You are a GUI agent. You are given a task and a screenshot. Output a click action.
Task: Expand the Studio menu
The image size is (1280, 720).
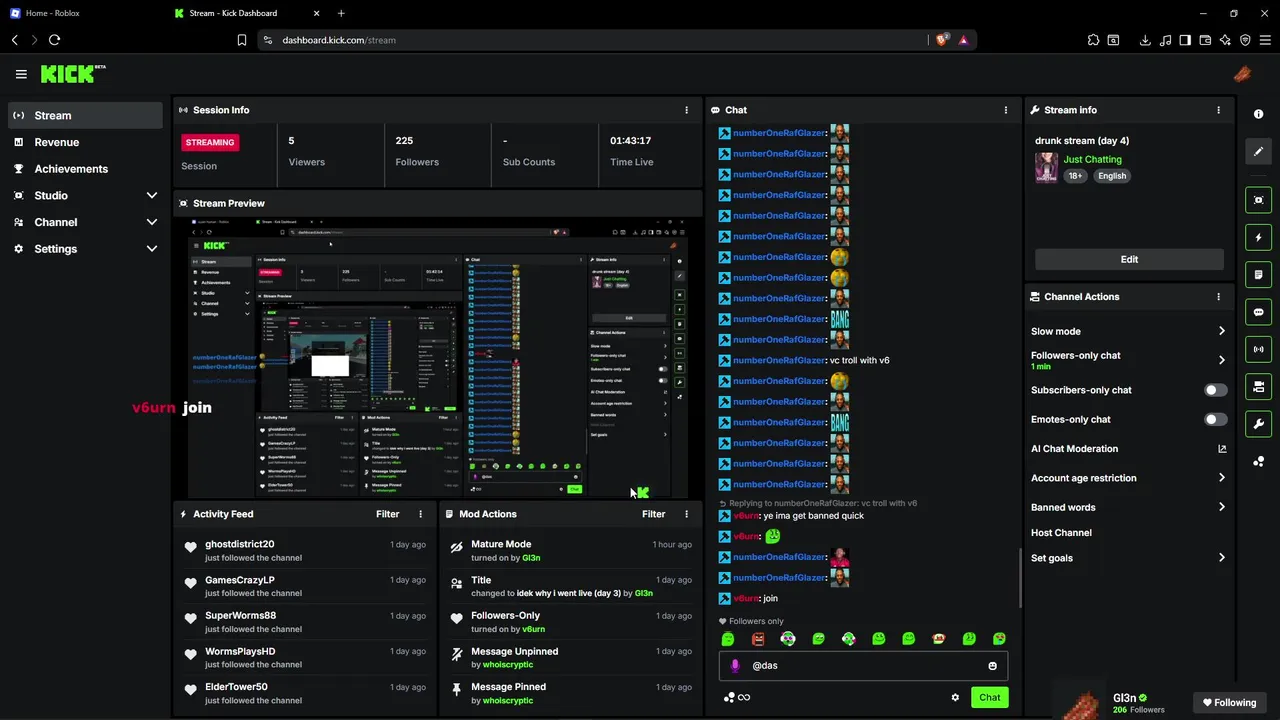[x=85, y=196]
